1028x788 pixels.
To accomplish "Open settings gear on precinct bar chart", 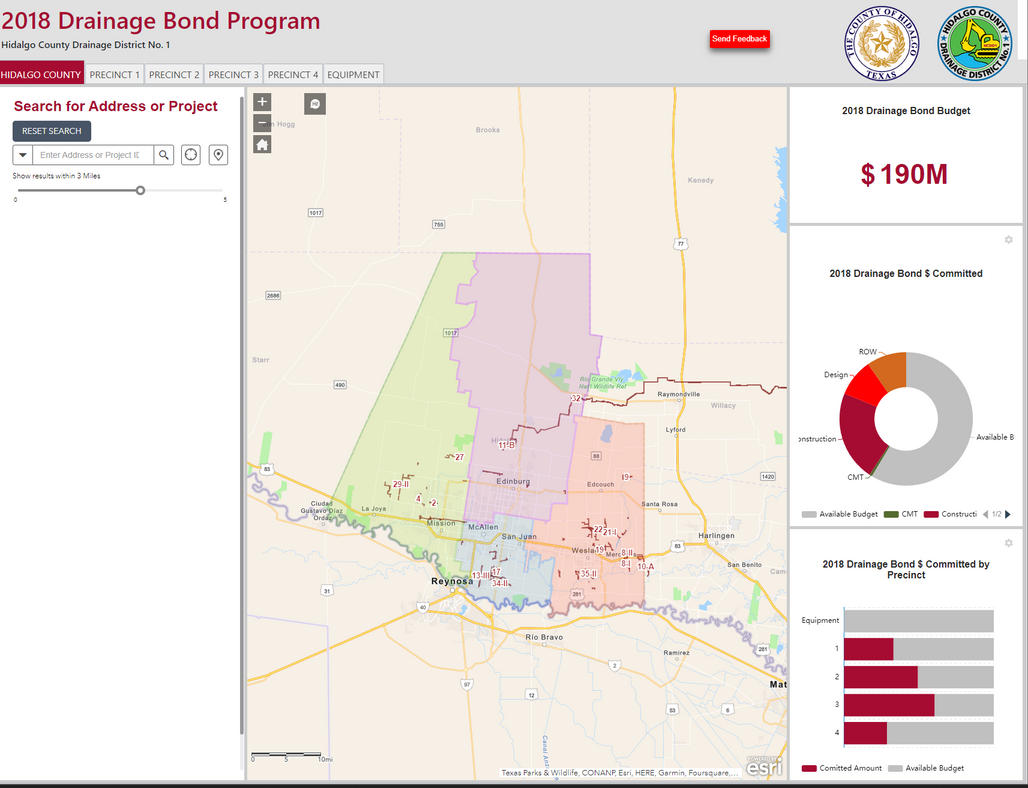I will click(1008, 543).
